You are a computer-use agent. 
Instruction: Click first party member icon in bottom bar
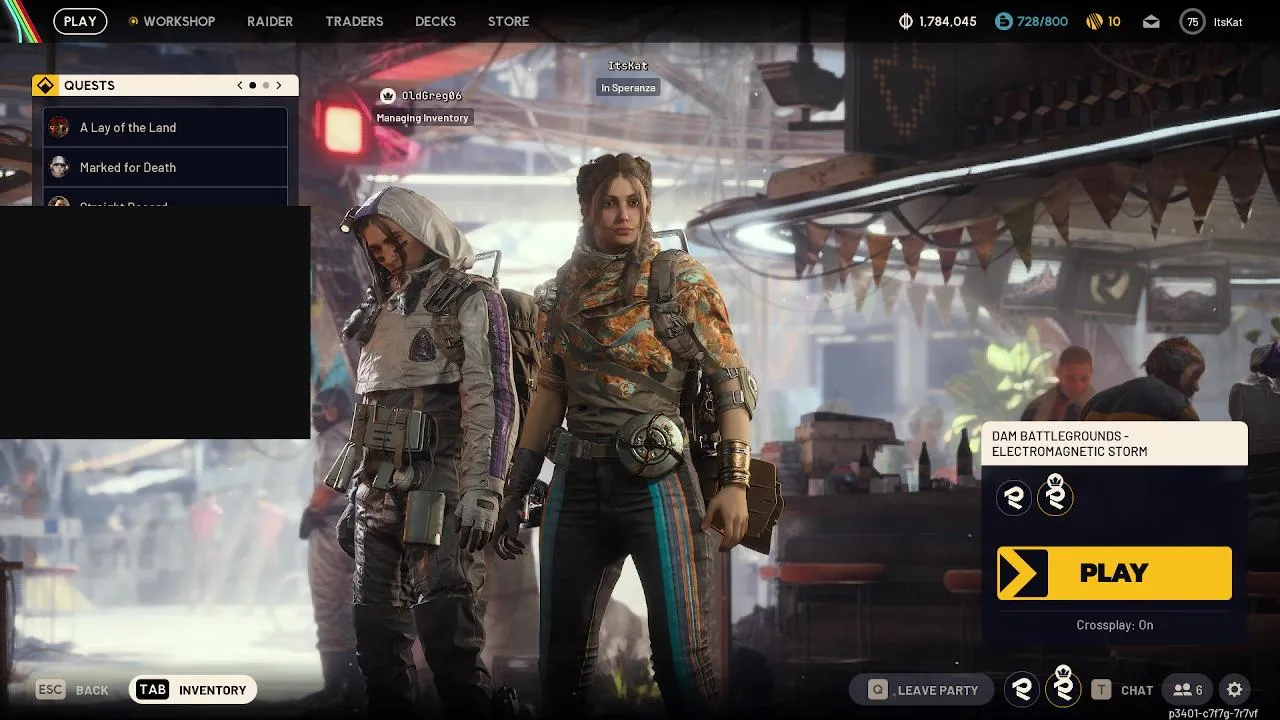pos(1022,689)
